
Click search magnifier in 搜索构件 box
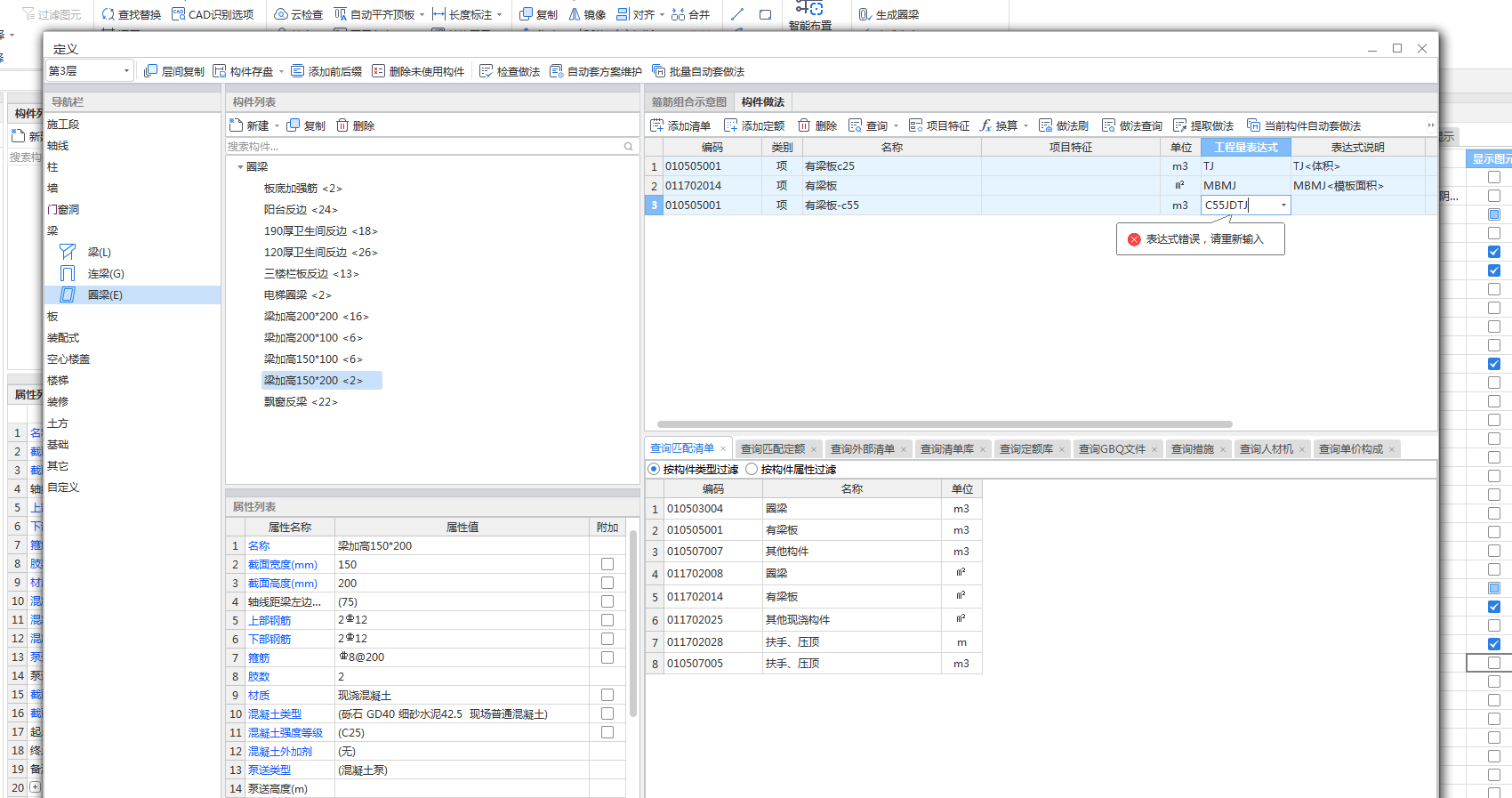click(628, 146)
